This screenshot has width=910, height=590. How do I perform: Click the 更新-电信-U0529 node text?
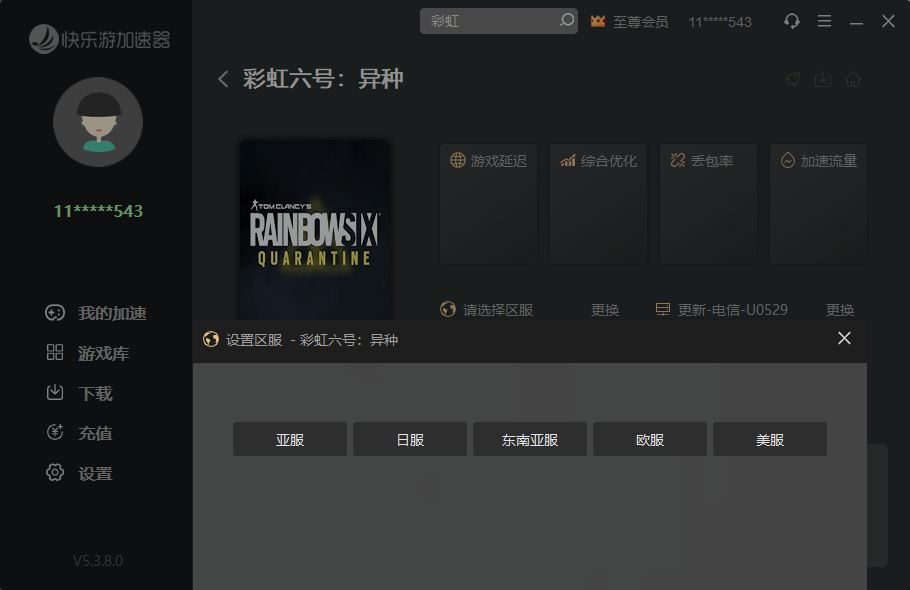click(732, 310)
